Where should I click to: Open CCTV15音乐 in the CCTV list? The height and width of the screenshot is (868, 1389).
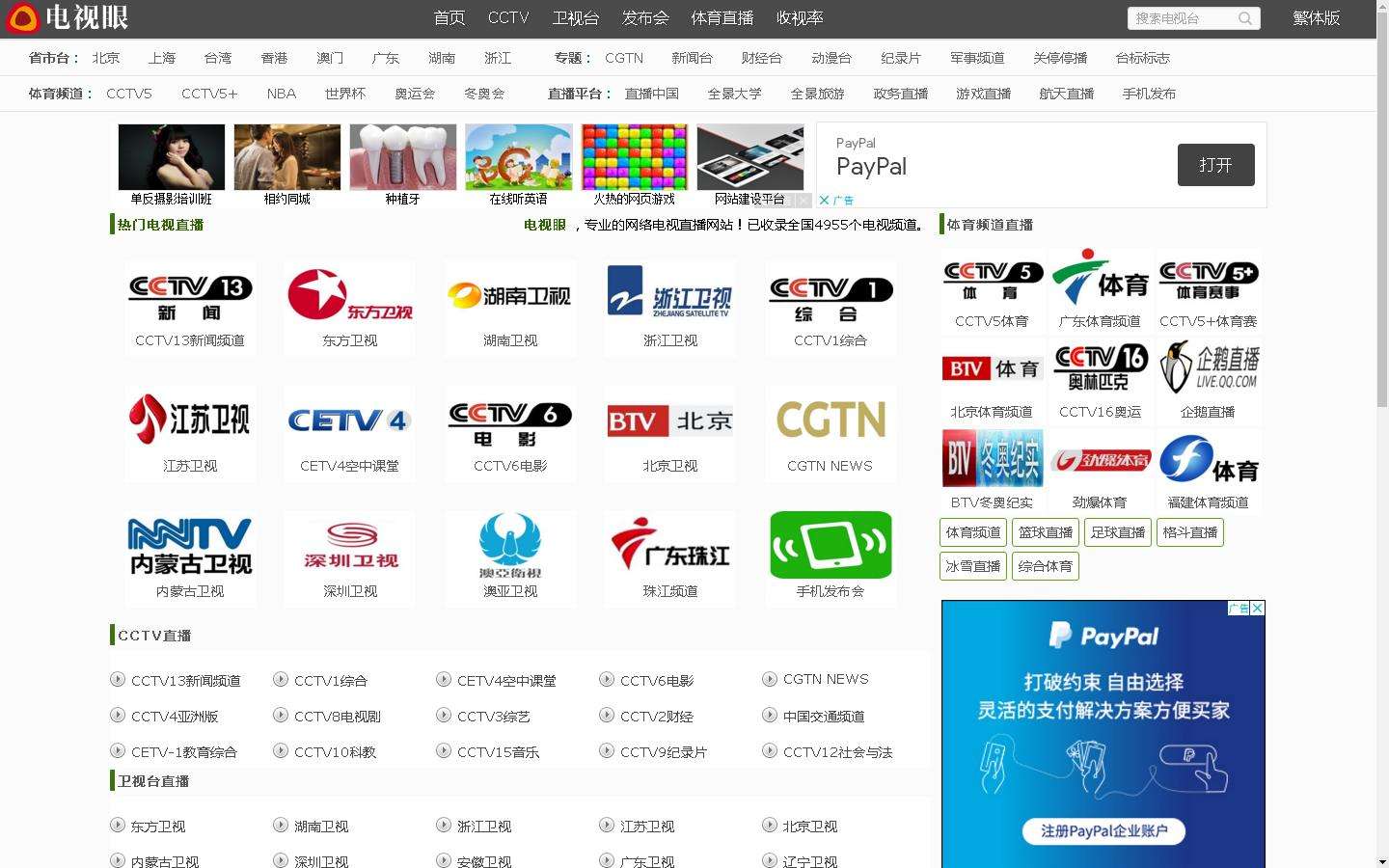(x=498, y=752)
